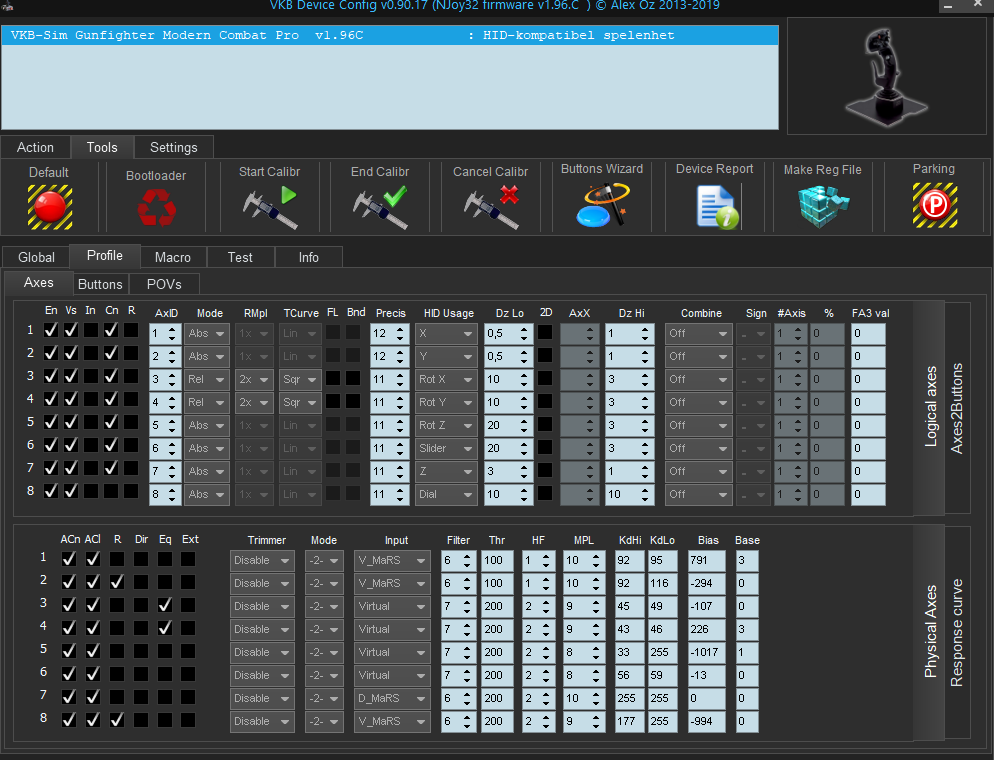994x760 pixels.
Task: Click Bias field showing 791
Action: coord(706,560)
